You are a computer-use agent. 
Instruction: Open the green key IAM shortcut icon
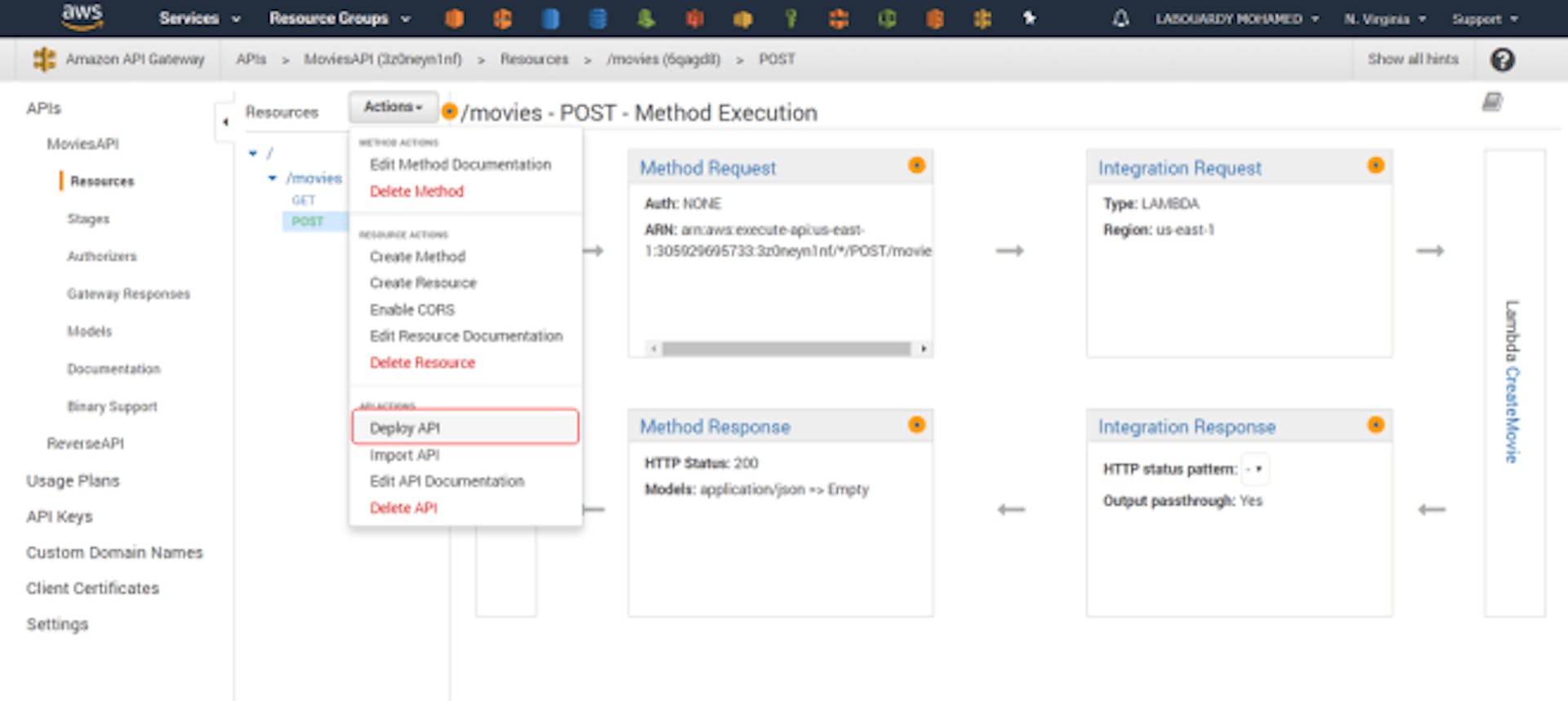tap(791, 18)
